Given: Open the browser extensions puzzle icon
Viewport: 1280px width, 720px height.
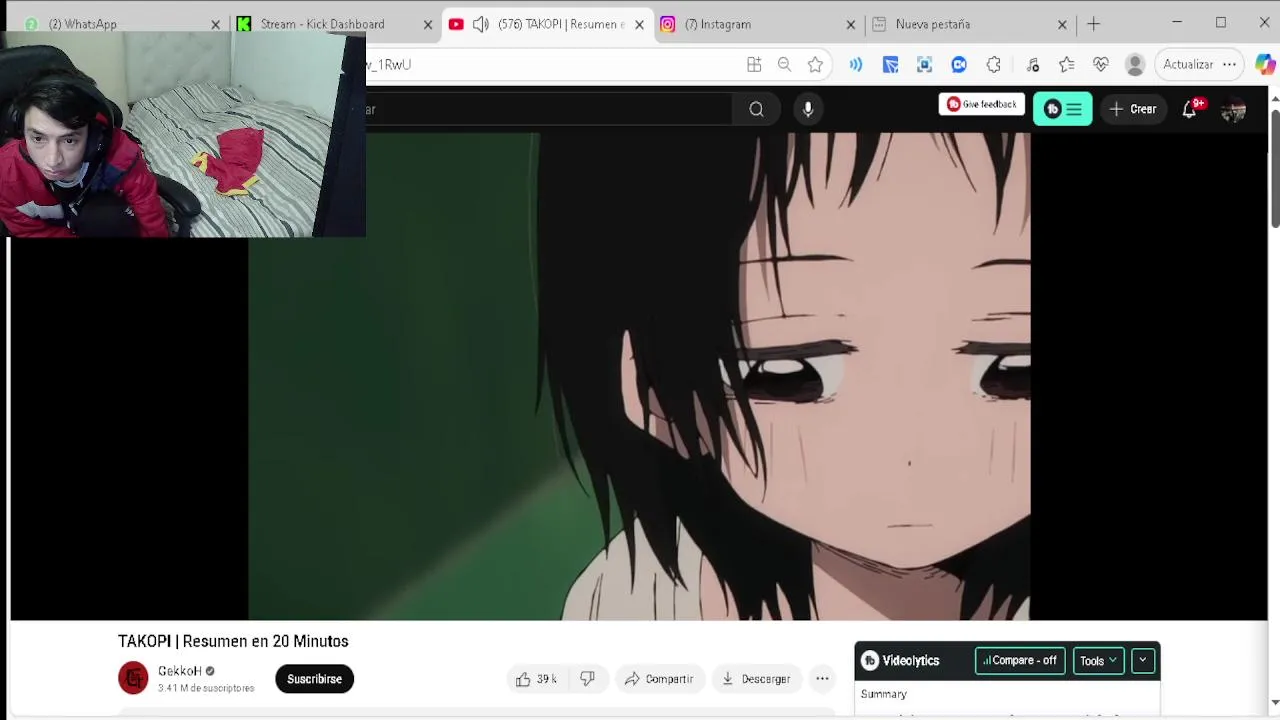Looking at the screenshot, I should tap(993, 65).
